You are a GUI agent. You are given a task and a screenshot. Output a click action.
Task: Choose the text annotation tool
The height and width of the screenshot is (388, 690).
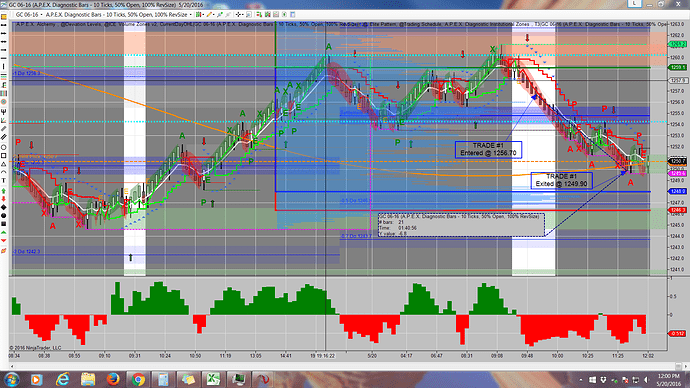click(4, 180)
